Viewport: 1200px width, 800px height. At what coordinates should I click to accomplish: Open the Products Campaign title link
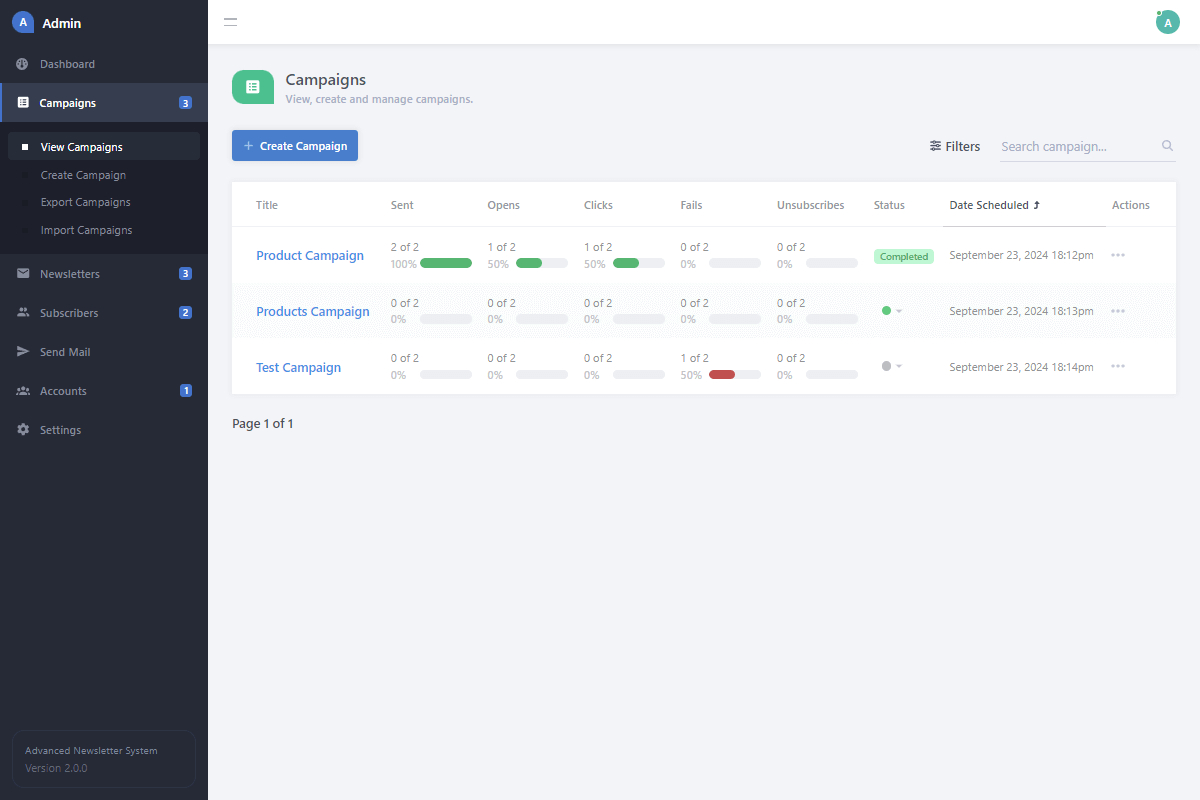[x=312, y=311]
